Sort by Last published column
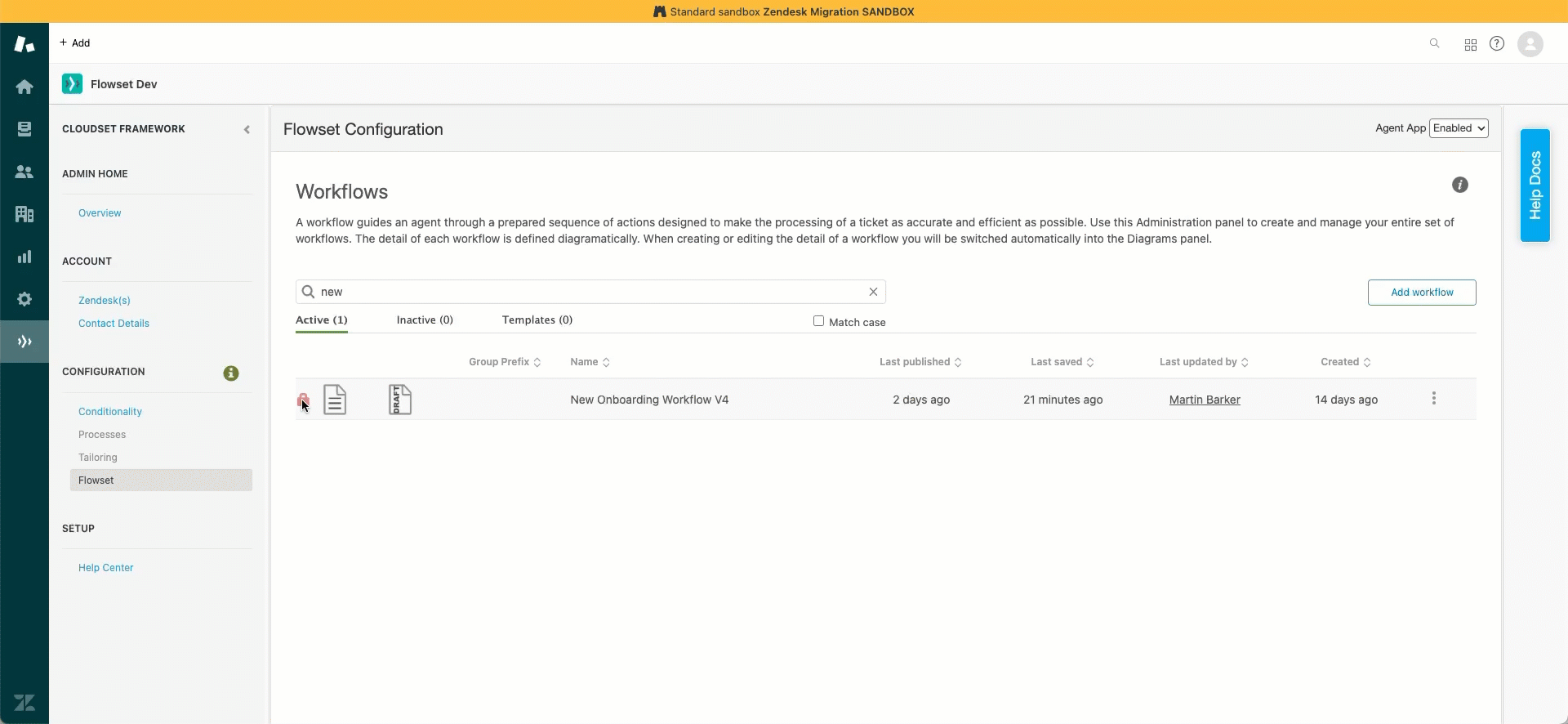The height and width of the screenshot is (724, 1568). [x=920, y=362]
